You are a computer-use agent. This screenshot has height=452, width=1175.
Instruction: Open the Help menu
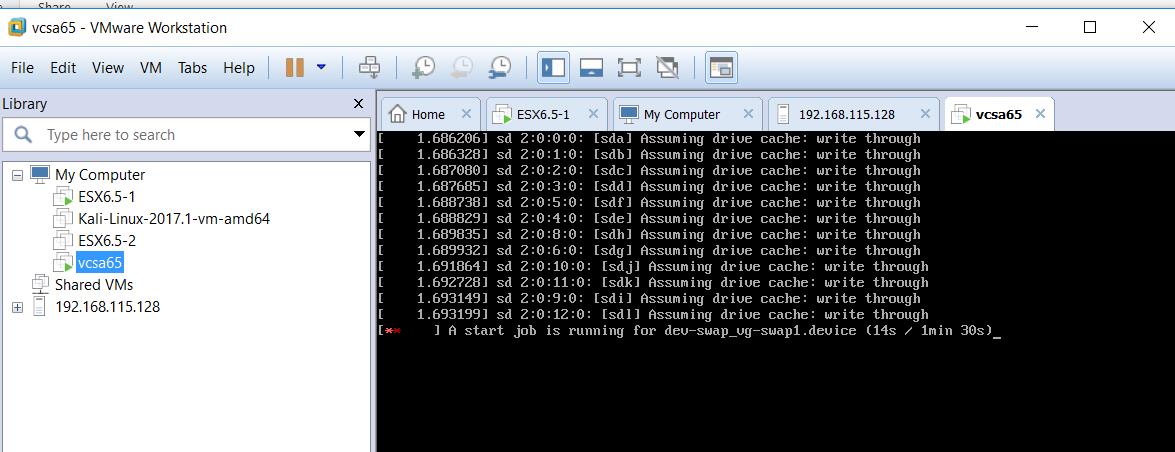[239, 67]
